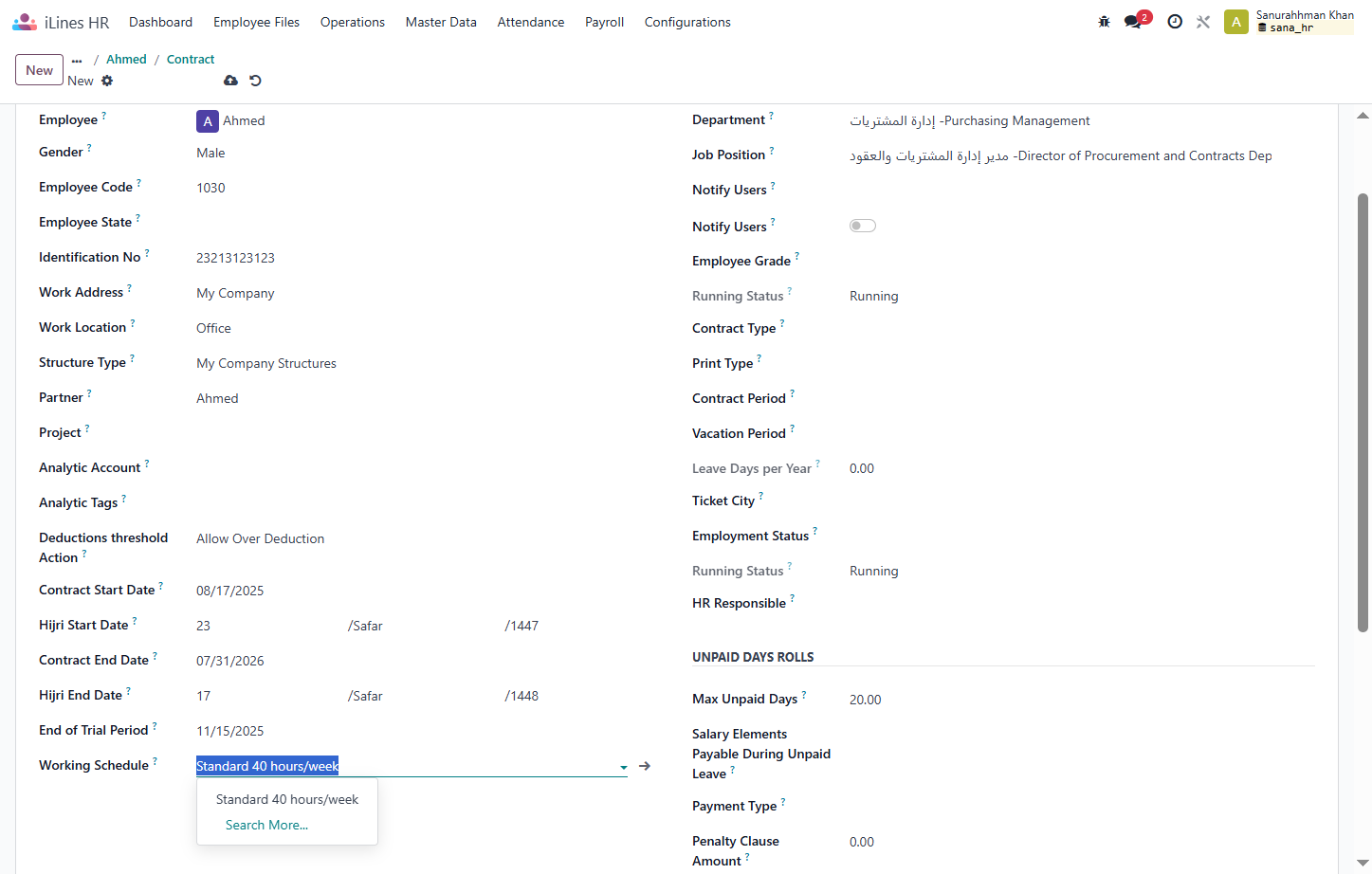
Task: Open the Attendance menu
Action: 531,22
